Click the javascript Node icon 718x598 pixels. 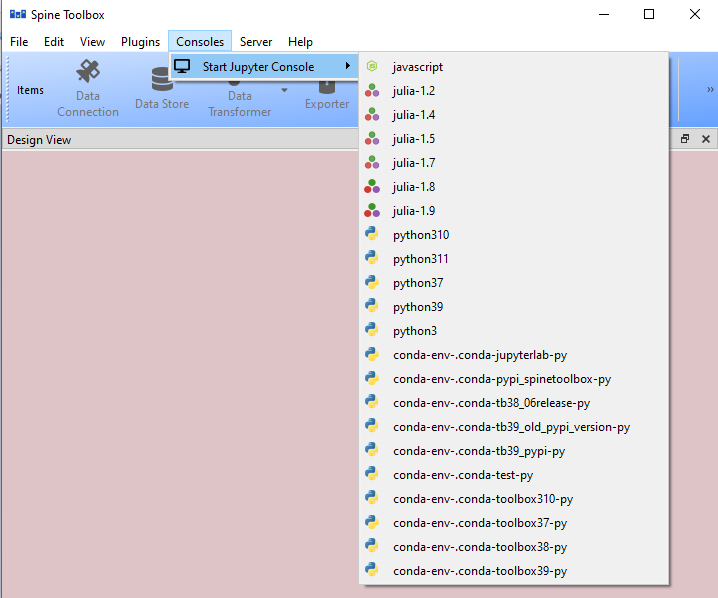[372, 66]
